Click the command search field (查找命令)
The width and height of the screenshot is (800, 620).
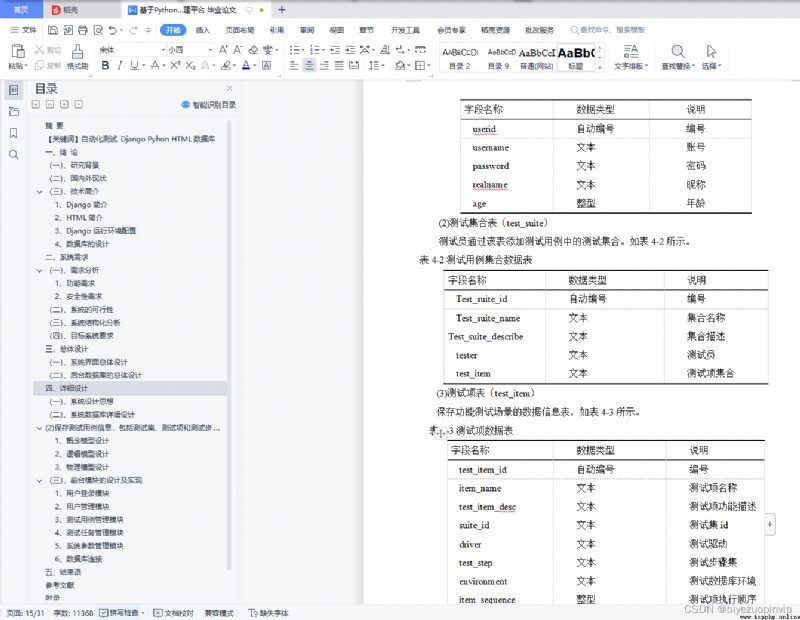(608, 30)
